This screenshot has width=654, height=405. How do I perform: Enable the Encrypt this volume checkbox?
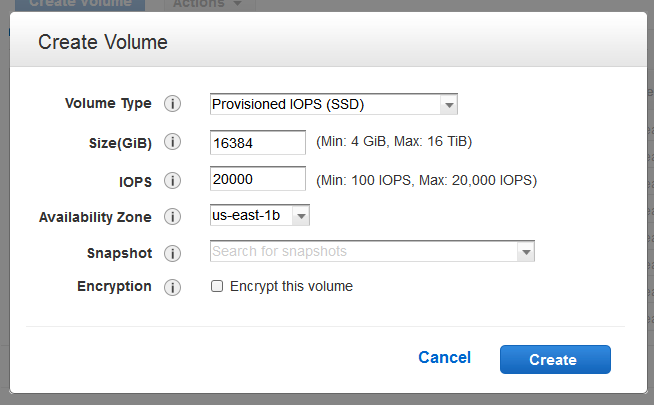tap(217, 287)
